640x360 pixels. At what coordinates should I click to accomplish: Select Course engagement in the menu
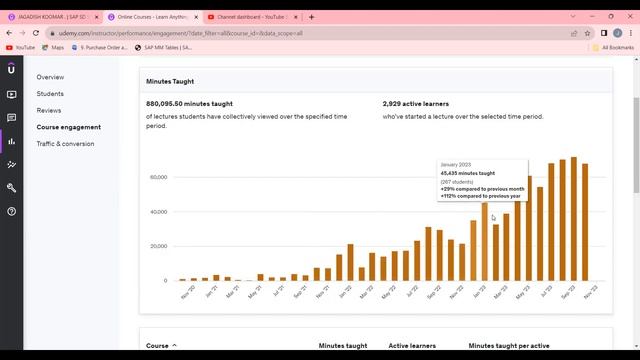click(69, 127)
